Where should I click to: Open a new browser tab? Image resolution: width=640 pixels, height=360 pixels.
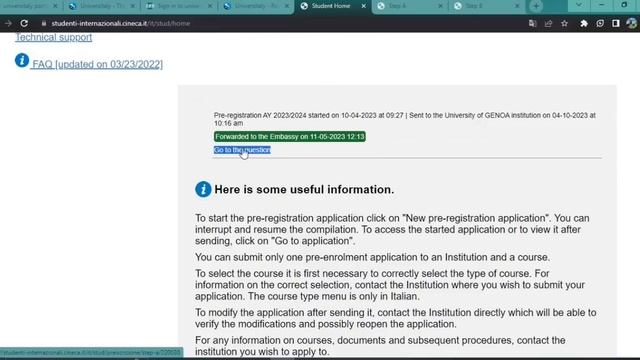pyautogui.click(x=536, y=6)
